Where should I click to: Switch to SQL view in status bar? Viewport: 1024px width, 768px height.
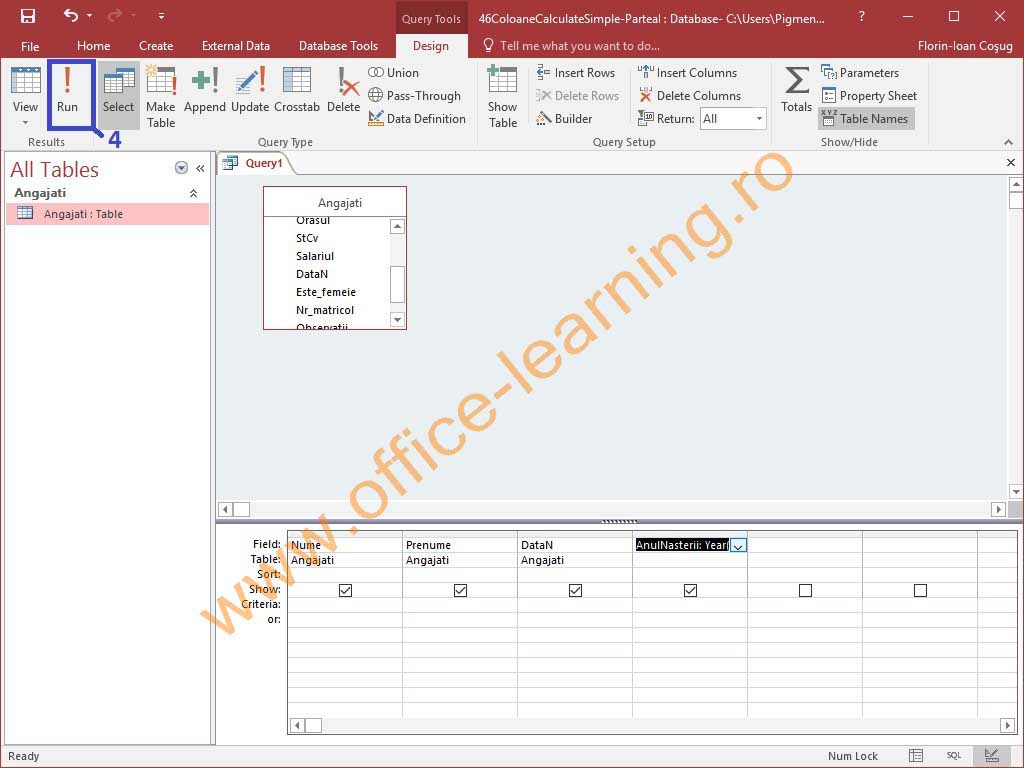point(953,756)
